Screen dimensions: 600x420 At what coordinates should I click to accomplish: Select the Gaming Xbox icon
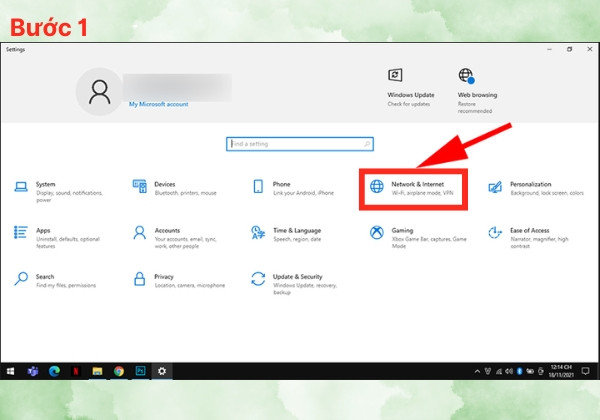coord(377,233)
